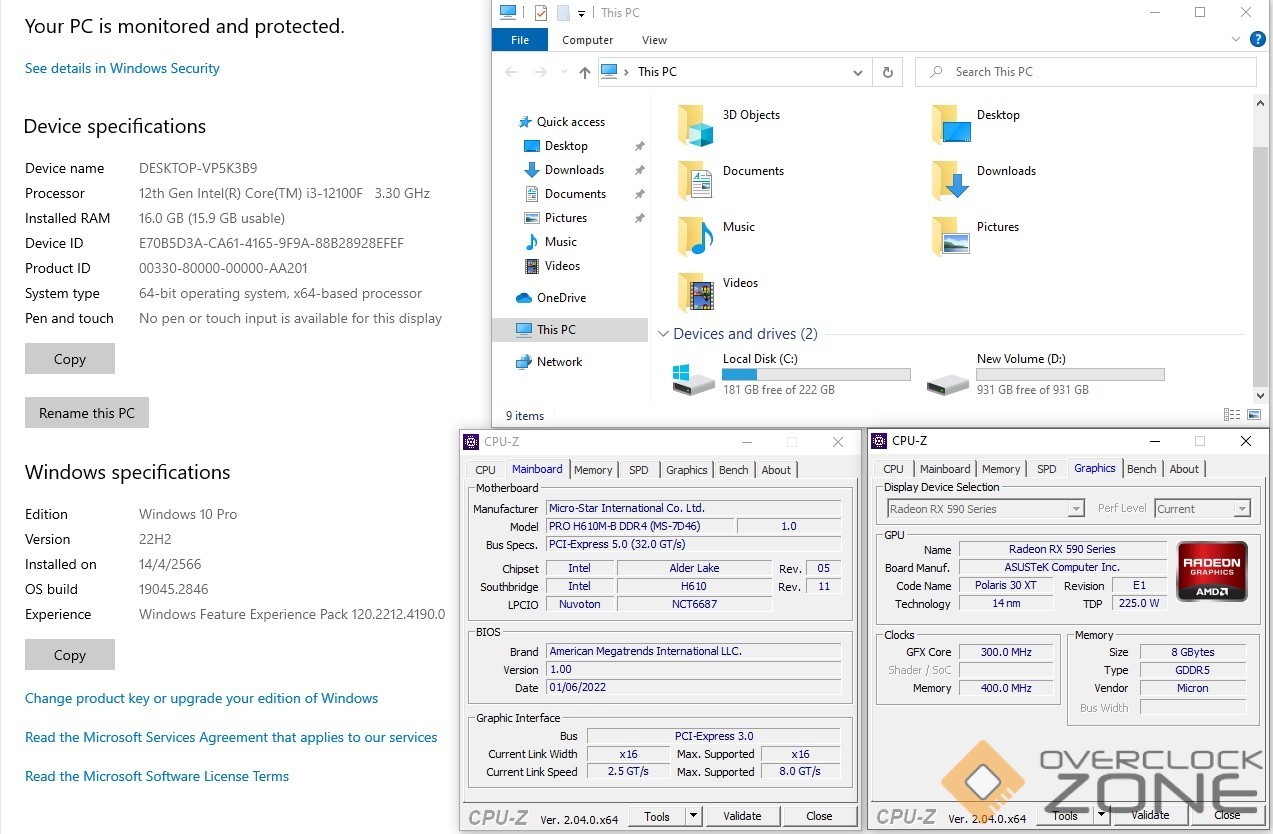
Task: Click the Rename this PC button
Action: point(86,413)
